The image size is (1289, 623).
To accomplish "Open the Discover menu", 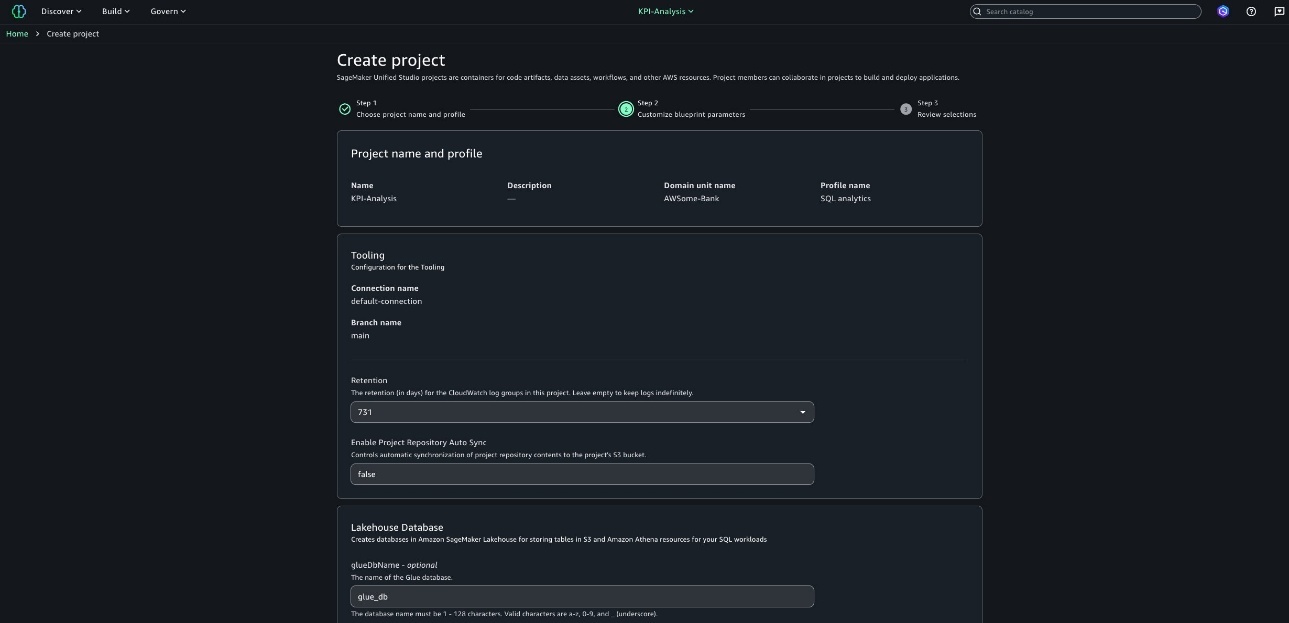I will pos(61,11).
